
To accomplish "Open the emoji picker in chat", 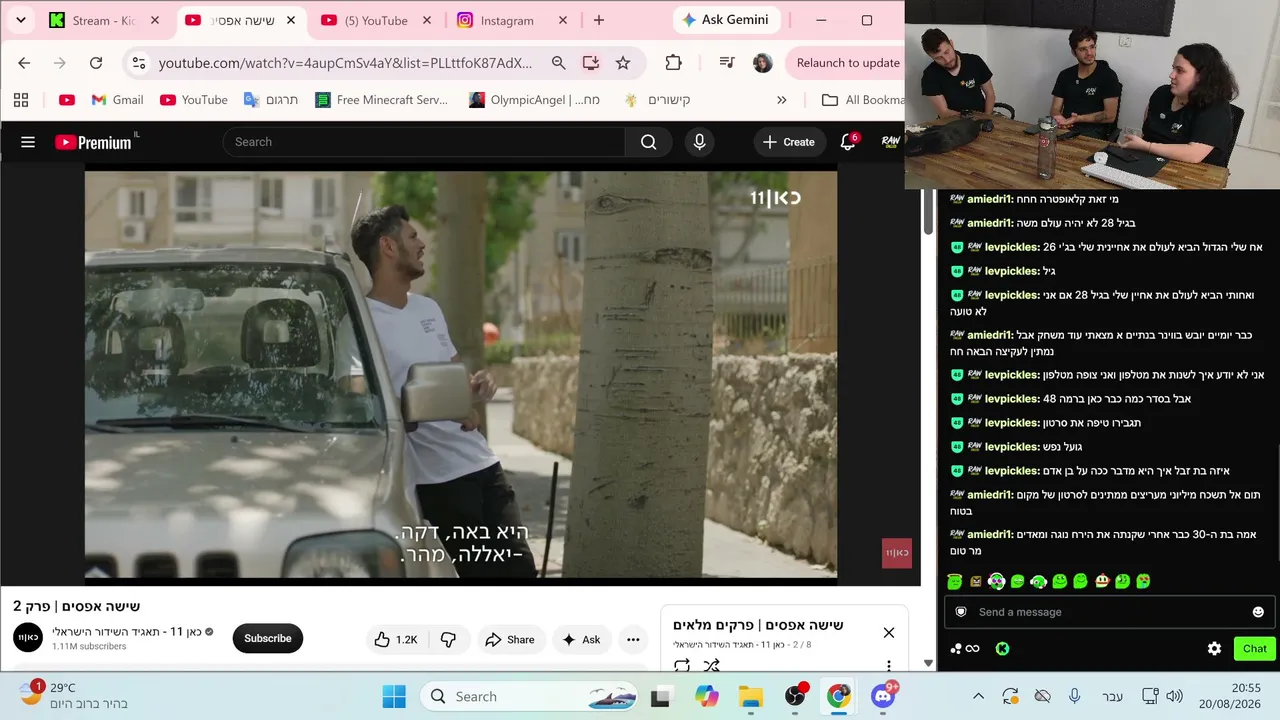I will tap(1258, 612).
